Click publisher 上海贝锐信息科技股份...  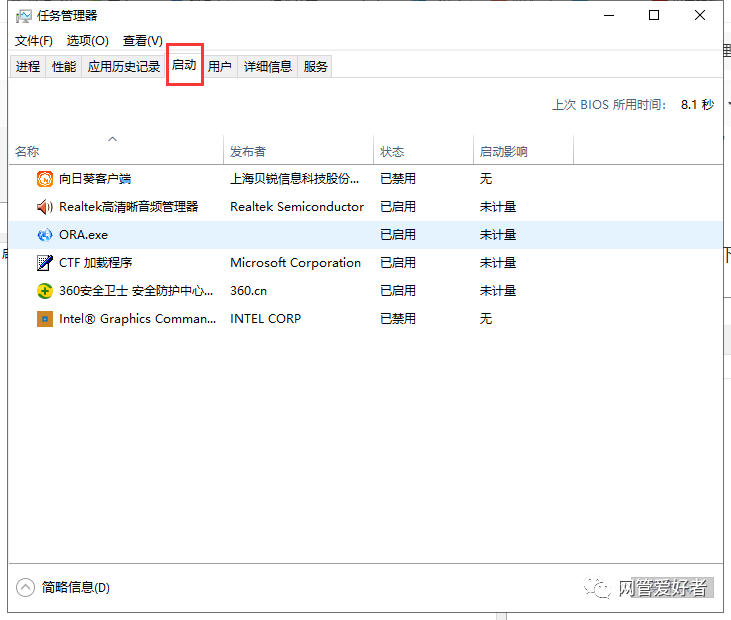tap(295, 179)
